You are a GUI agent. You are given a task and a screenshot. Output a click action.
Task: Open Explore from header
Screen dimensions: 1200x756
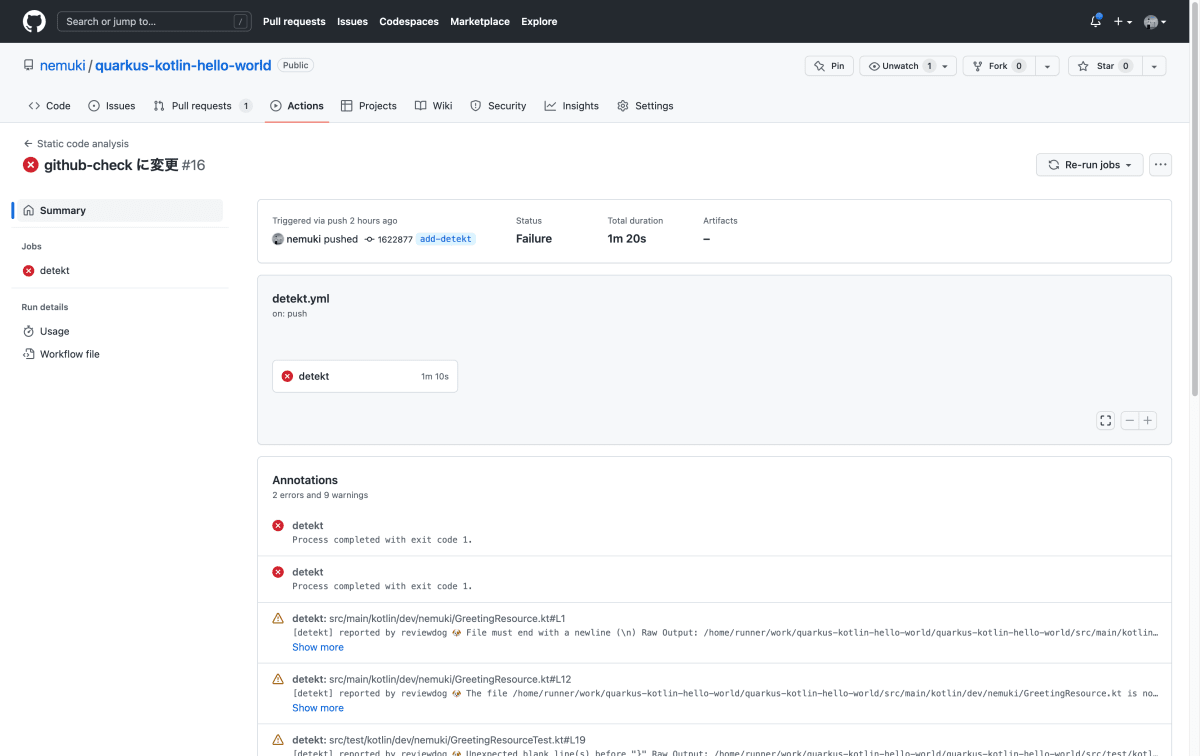point(539,21)
